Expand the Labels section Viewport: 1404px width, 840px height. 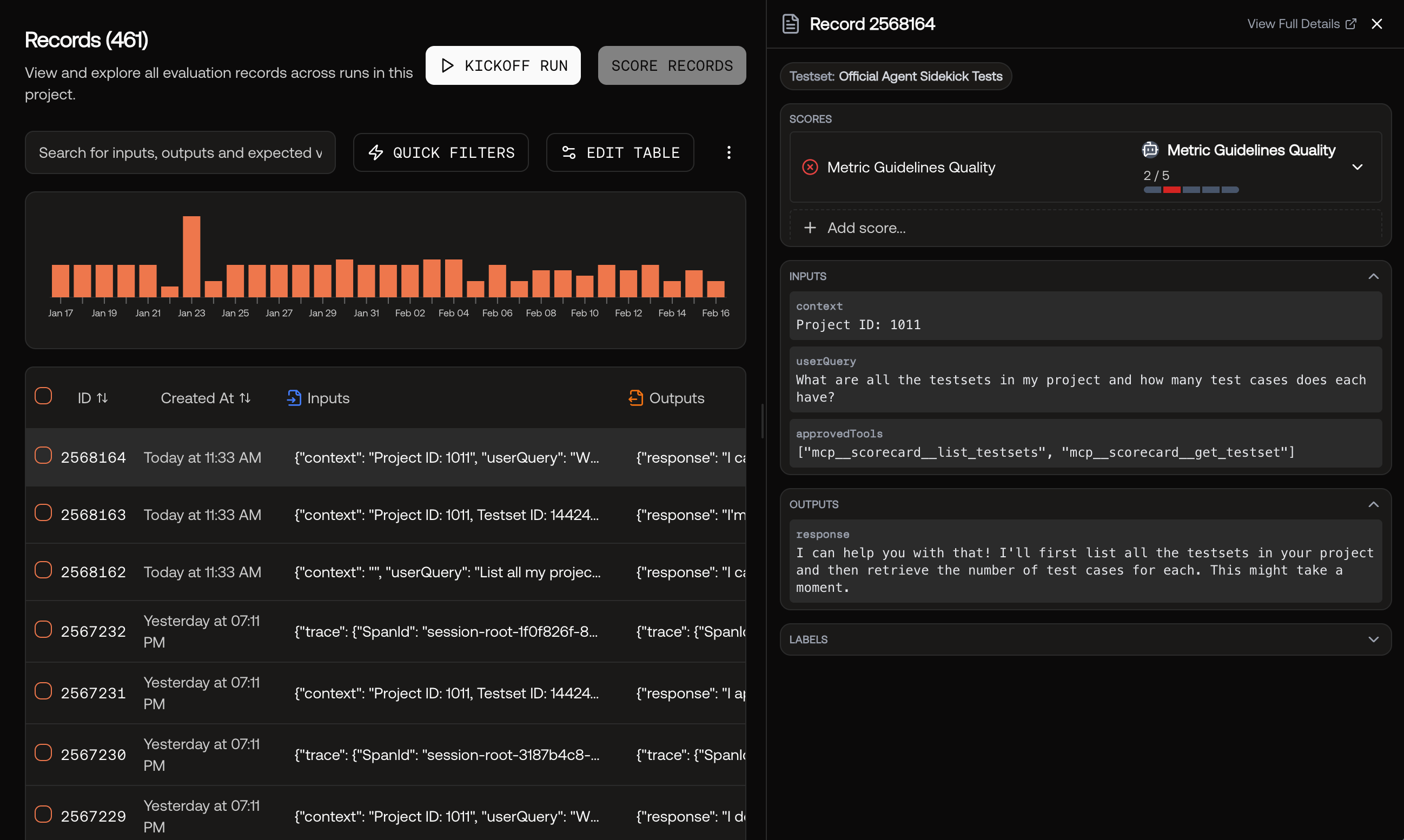coord(1373,639)
